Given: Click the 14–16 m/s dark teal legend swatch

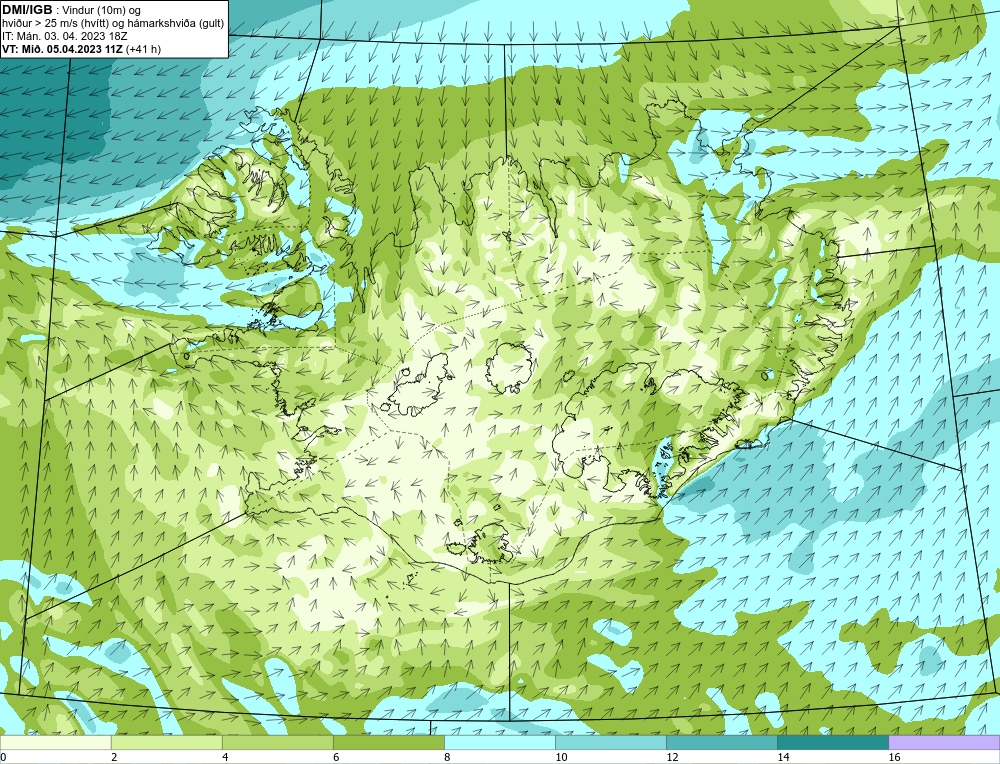Looking at the screenshot, I should coord(833,742).
